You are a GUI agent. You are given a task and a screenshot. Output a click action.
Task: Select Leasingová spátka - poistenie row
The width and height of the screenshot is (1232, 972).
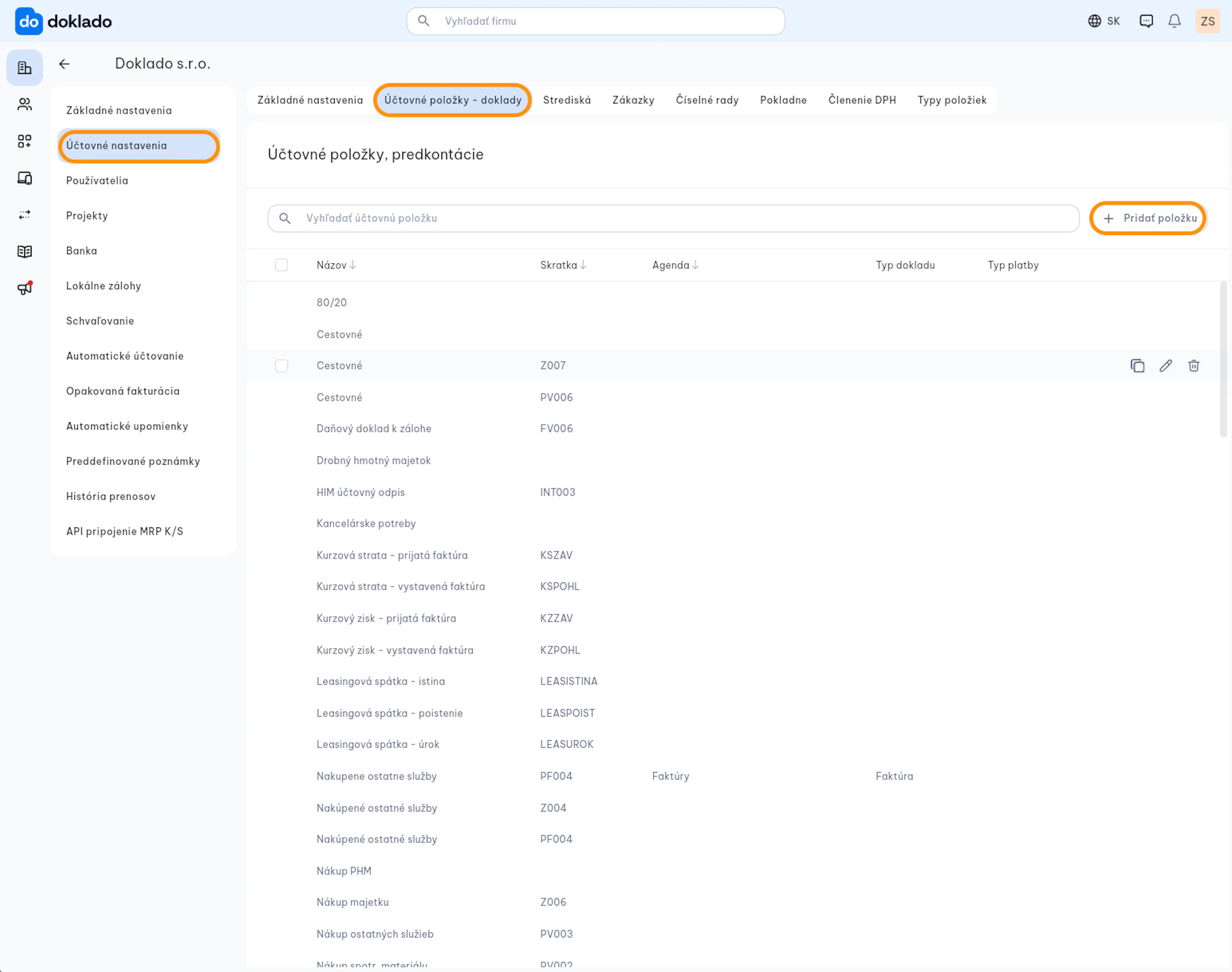[733, 713]
